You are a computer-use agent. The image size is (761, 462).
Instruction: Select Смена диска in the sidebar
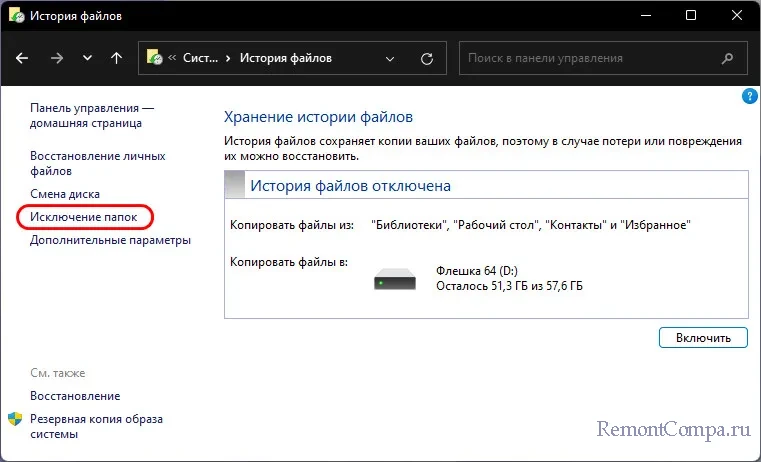tap(64, 193)
